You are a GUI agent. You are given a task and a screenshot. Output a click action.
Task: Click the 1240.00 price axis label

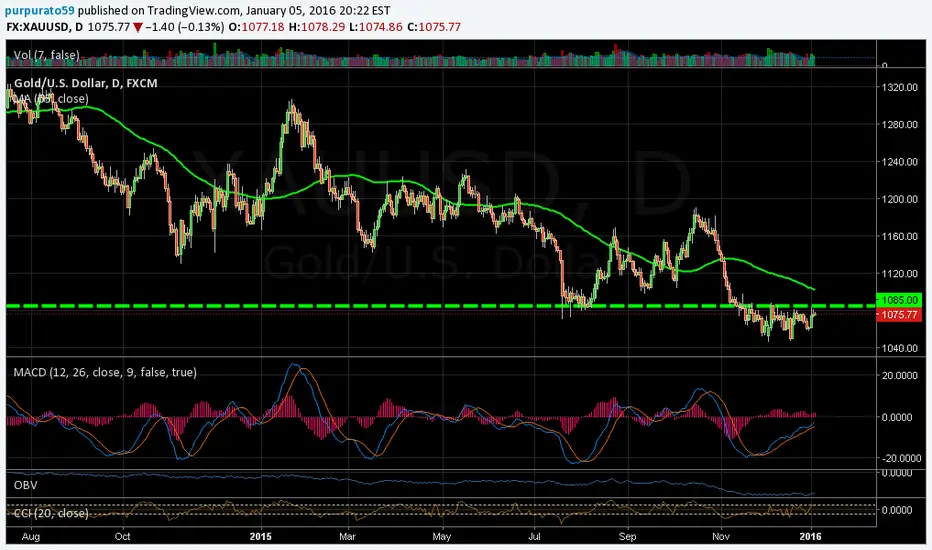click(x=900, y=162)
